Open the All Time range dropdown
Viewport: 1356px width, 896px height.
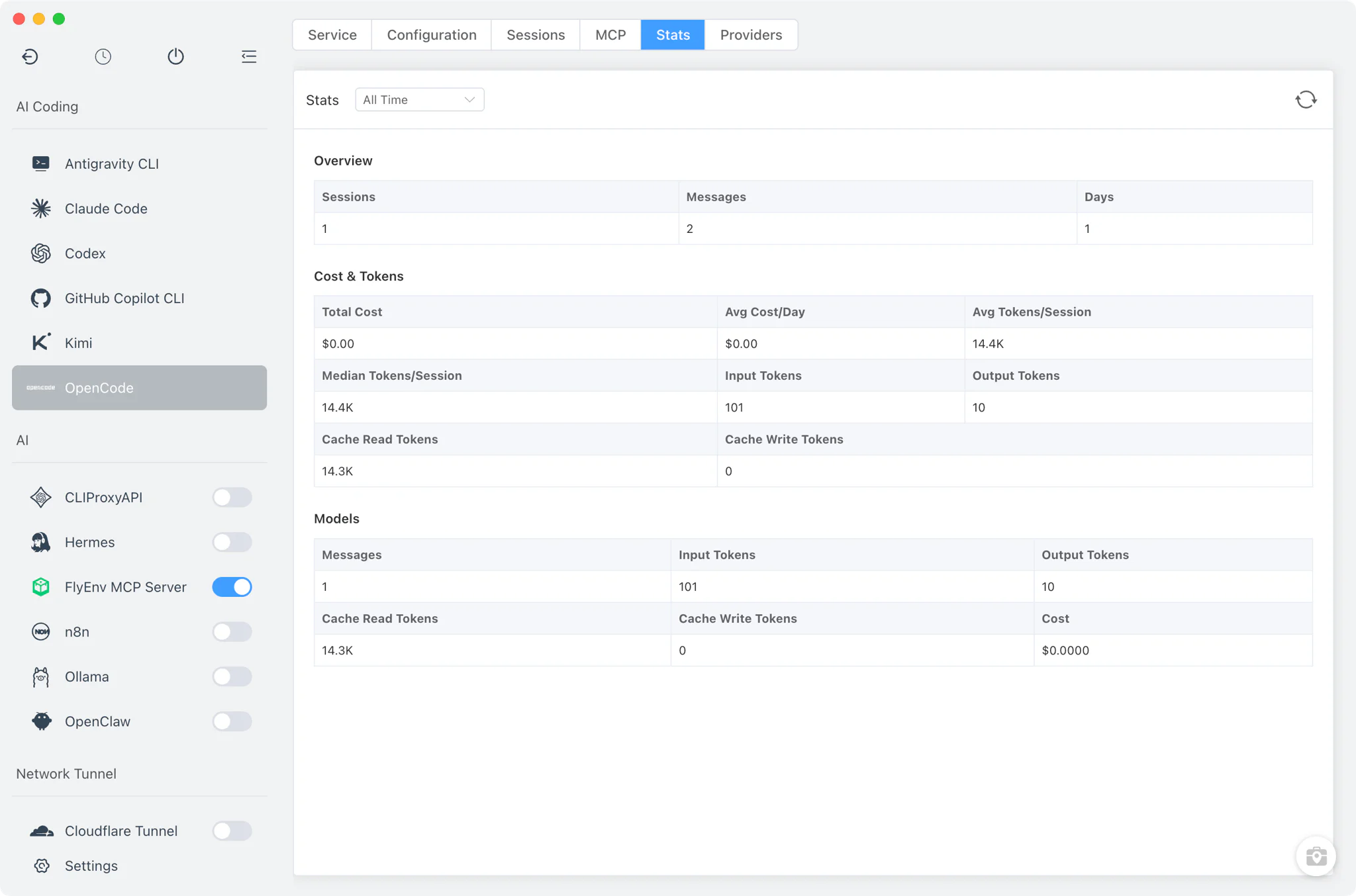click(419, 100)
